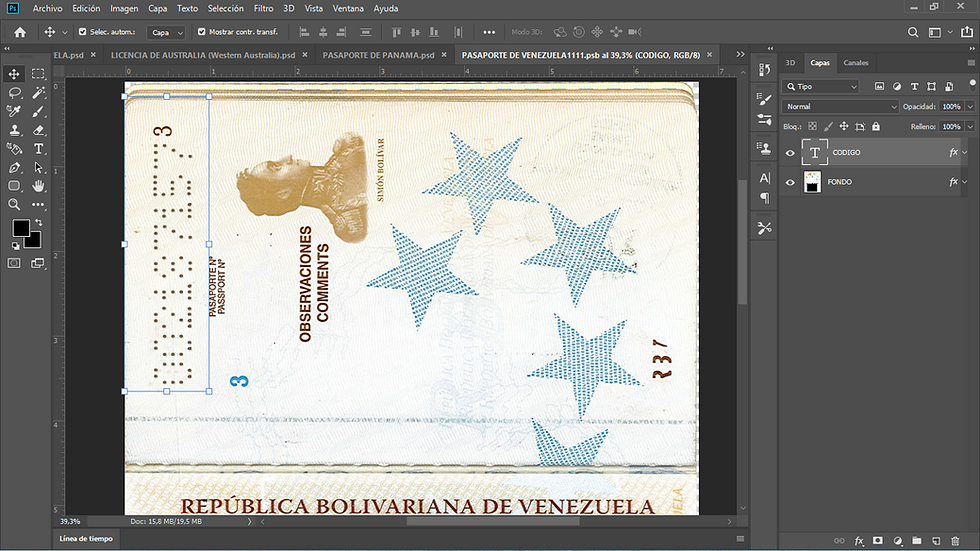980x551 pixels.
Task: Share the document via share icon
Action: pos(967,32)
